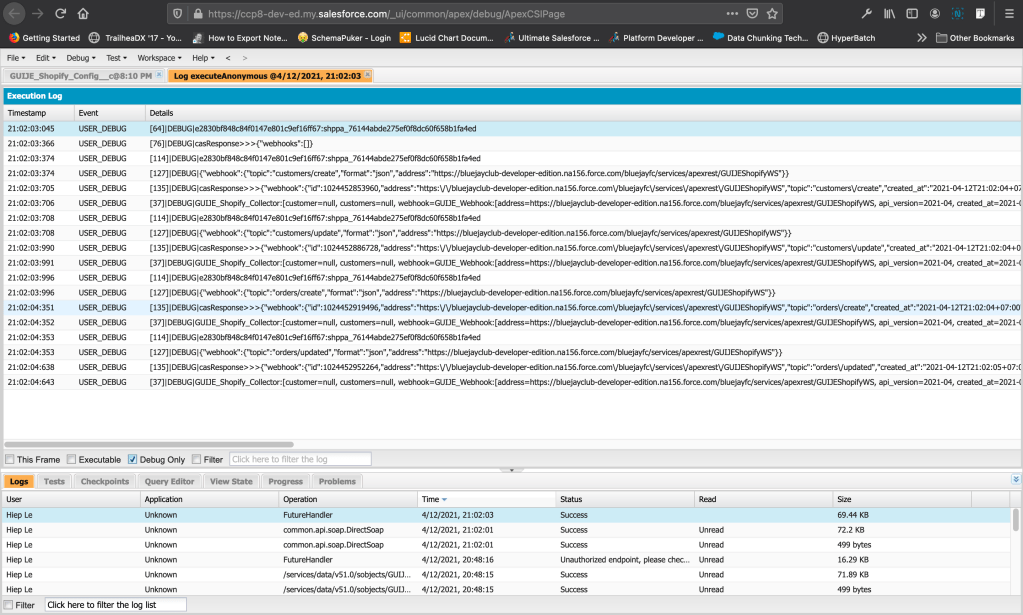Click the back arrow in console menu bar
The image size is (1023, 615).
[228, 58]
